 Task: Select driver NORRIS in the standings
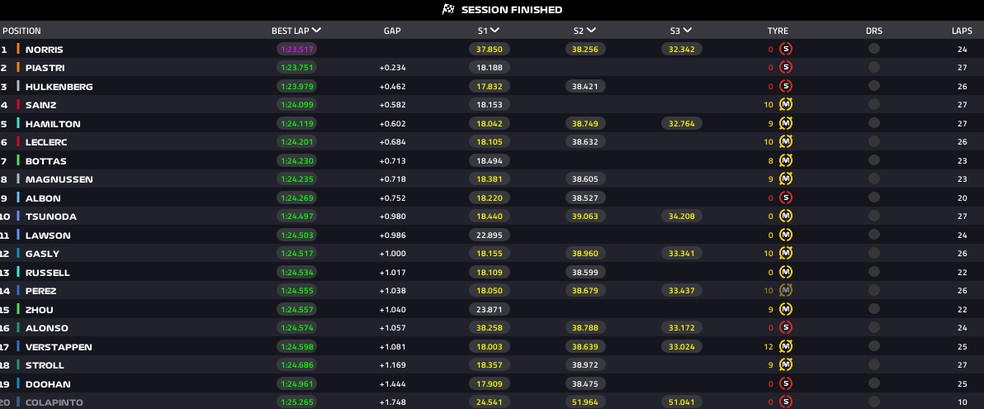[x=44, y=50]
